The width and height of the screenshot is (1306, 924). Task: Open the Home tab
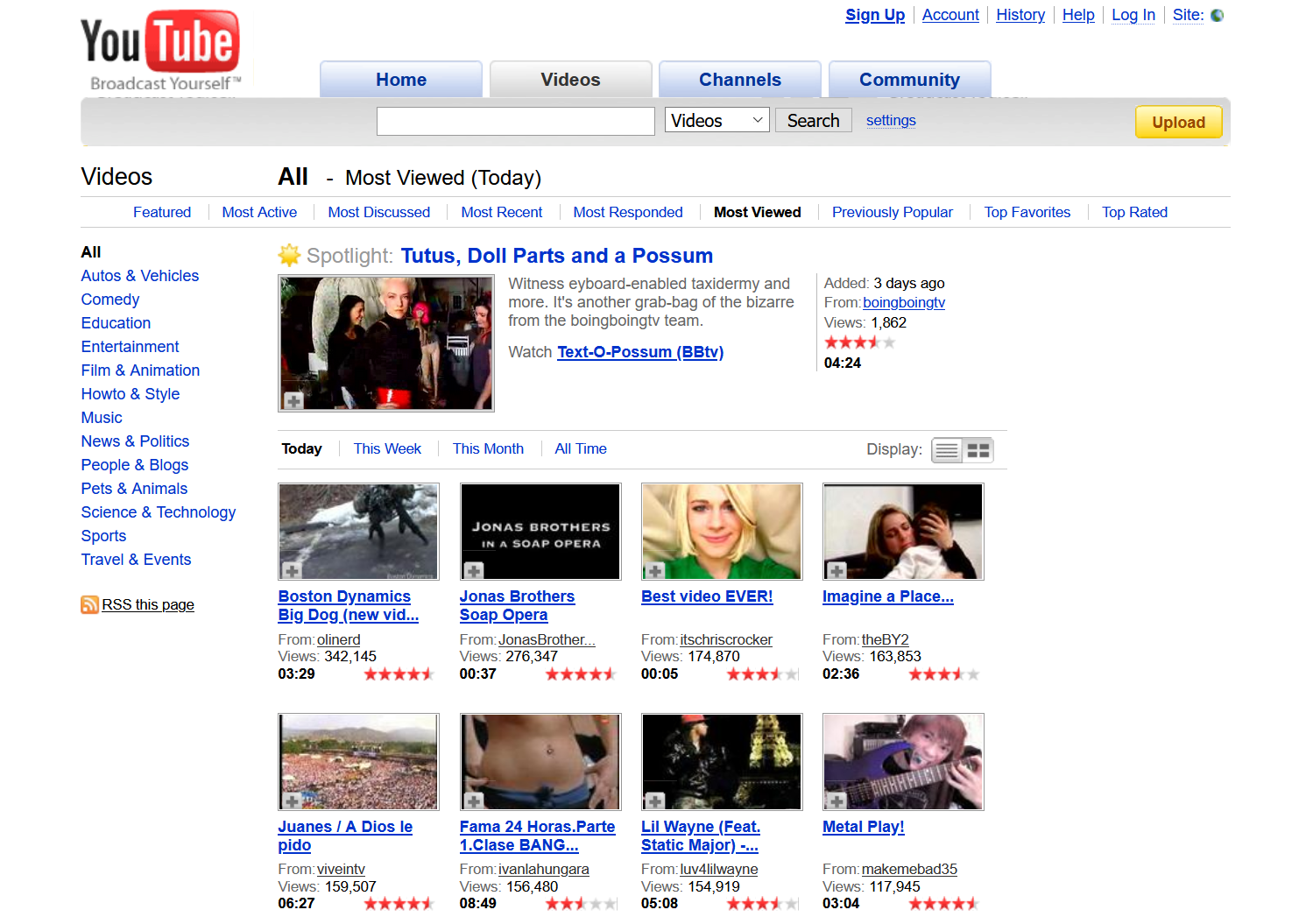pyautogui.click(x=401, y=80)
